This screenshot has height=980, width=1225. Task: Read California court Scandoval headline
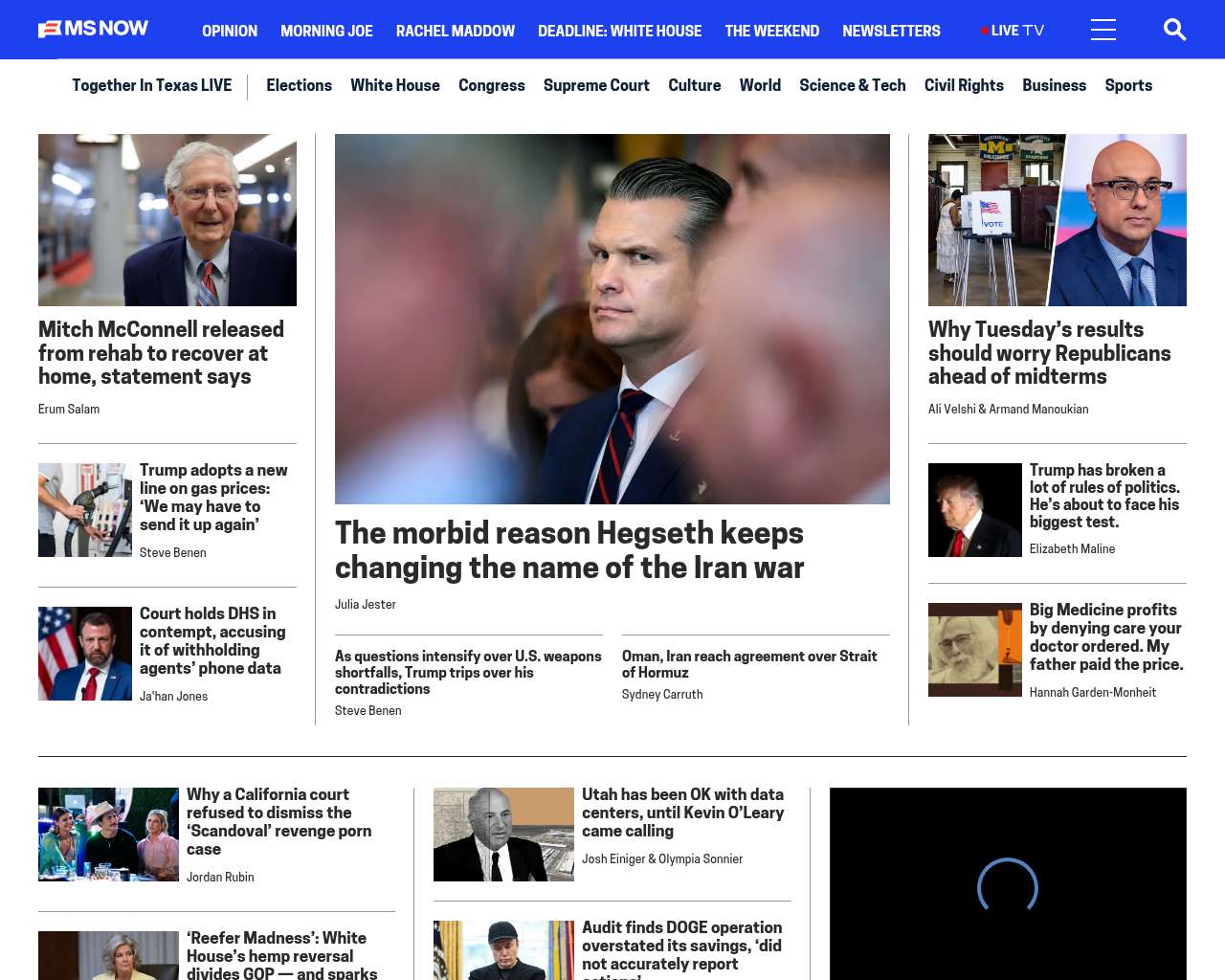[278, 821]
